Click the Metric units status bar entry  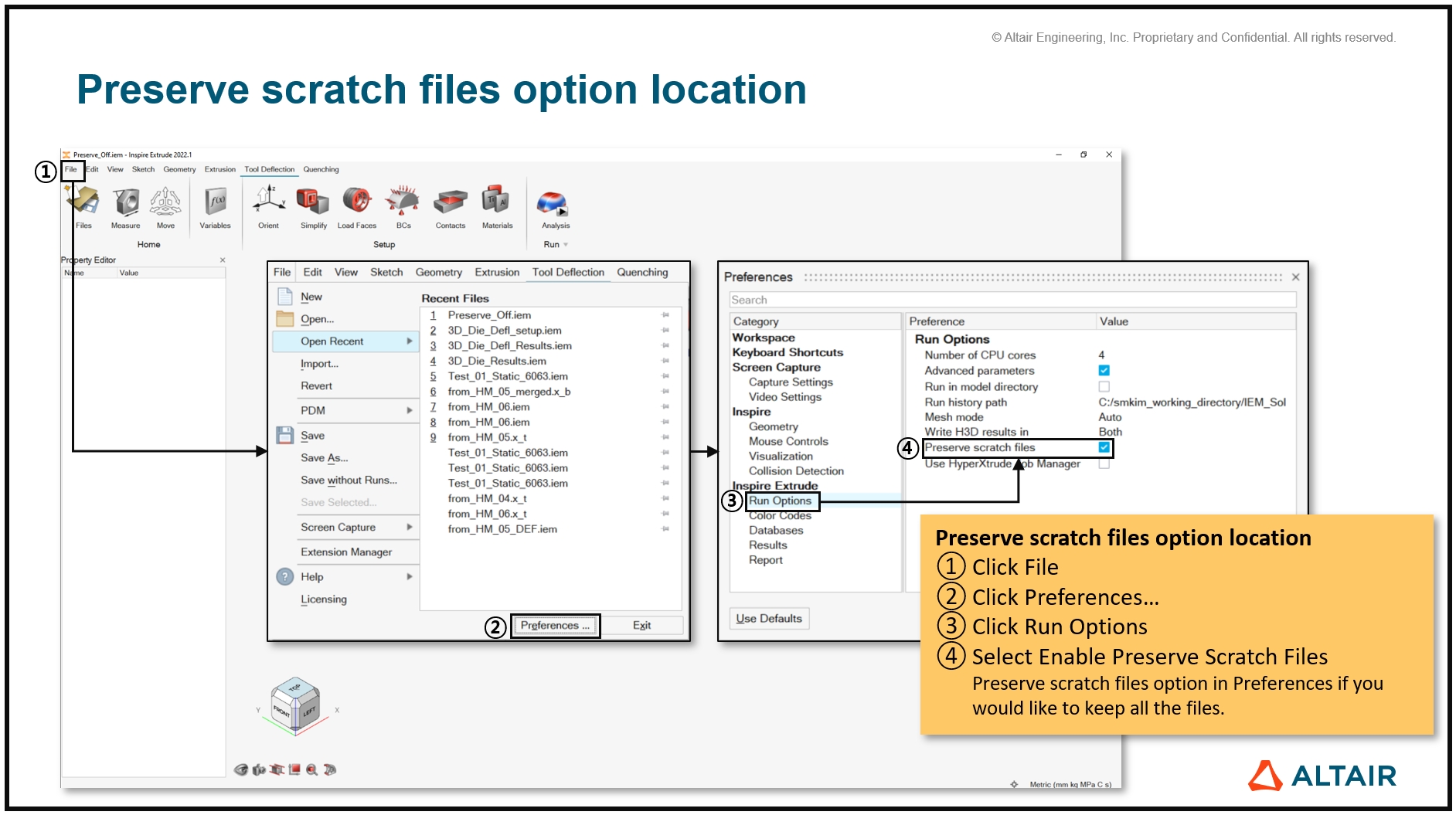click(1070, 784)
